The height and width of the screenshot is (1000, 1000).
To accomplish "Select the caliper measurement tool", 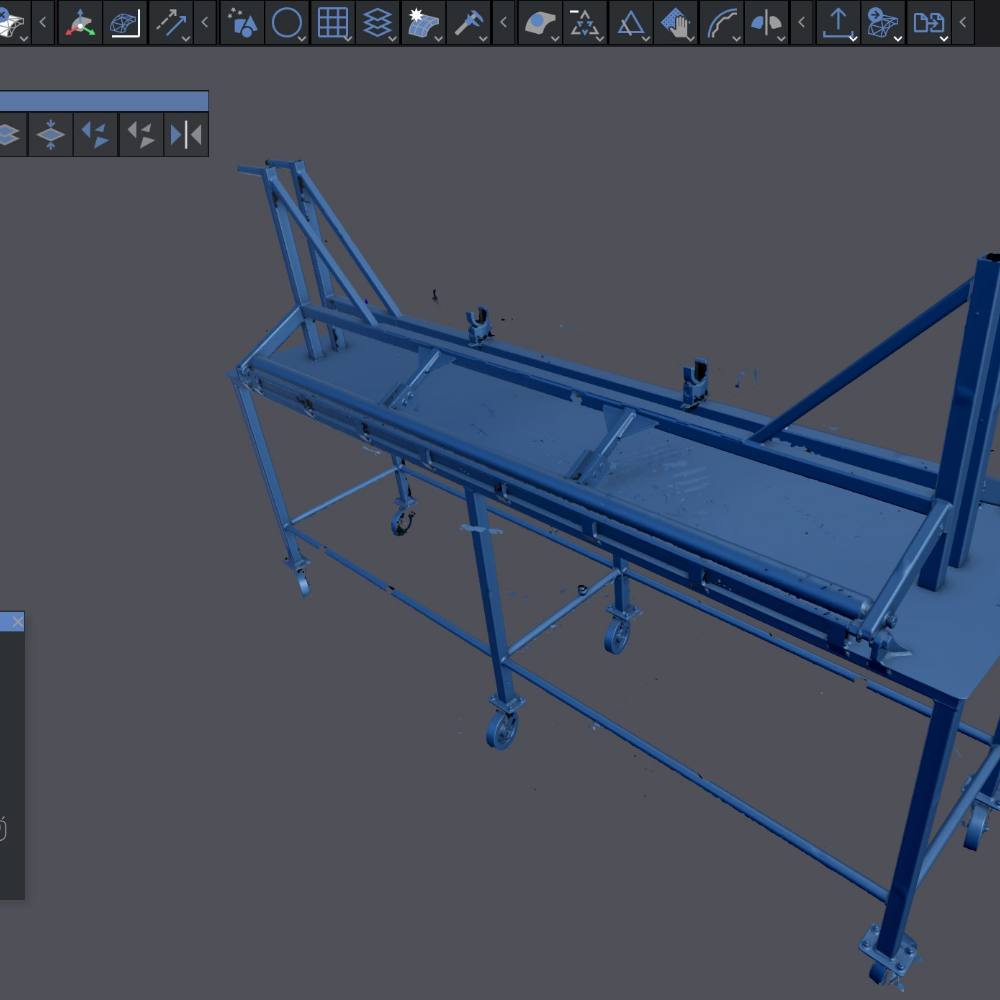I will [x=468, y=23].
